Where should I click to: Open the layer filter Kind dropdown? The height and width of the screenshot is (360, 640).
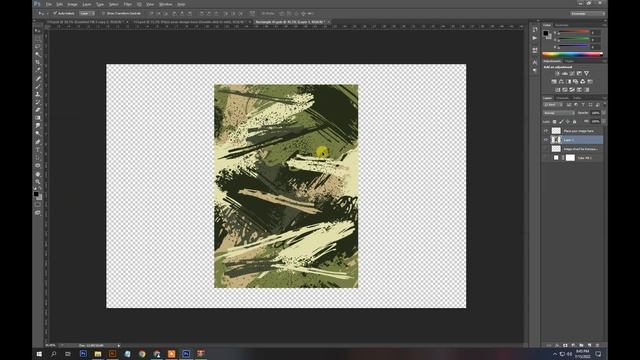click(553, 105)
